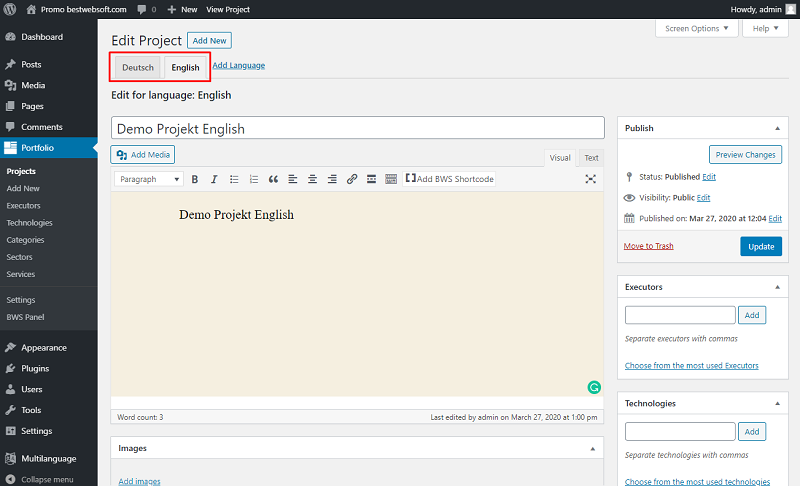Screen dimensions: 800x486
Task: Click Add BWS Shortcode button
Action: (449, 179)
